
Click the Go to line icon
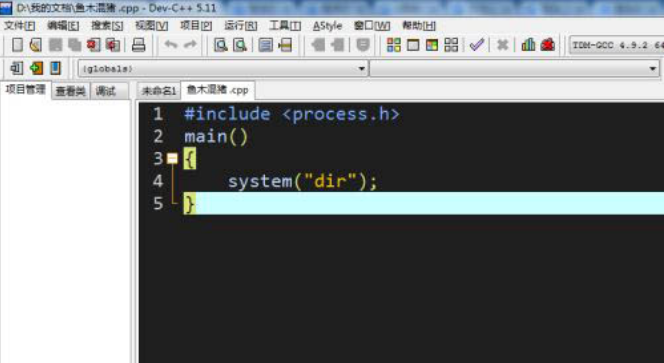coord(285,45)
